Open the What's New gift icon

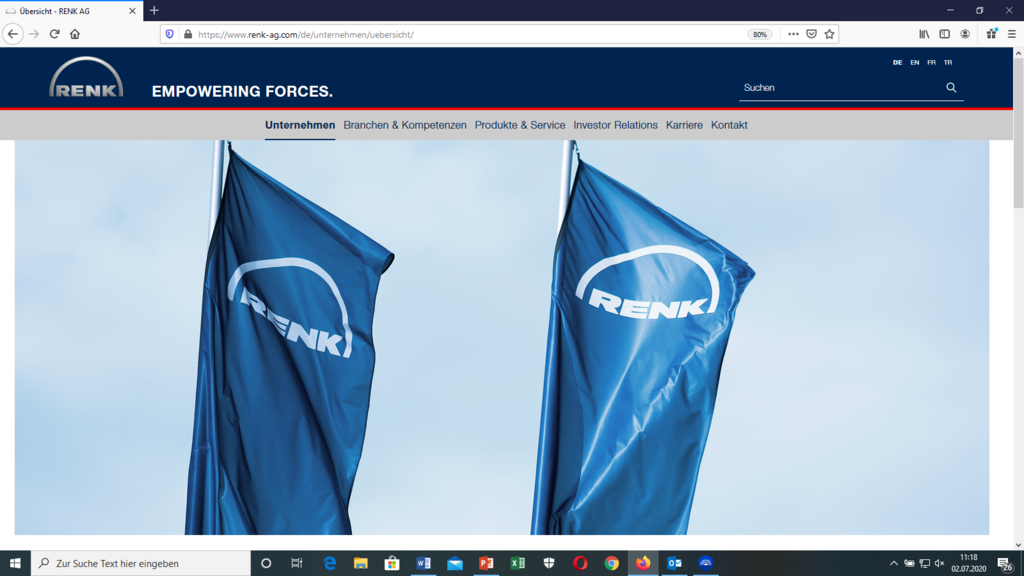coord(991,34)
